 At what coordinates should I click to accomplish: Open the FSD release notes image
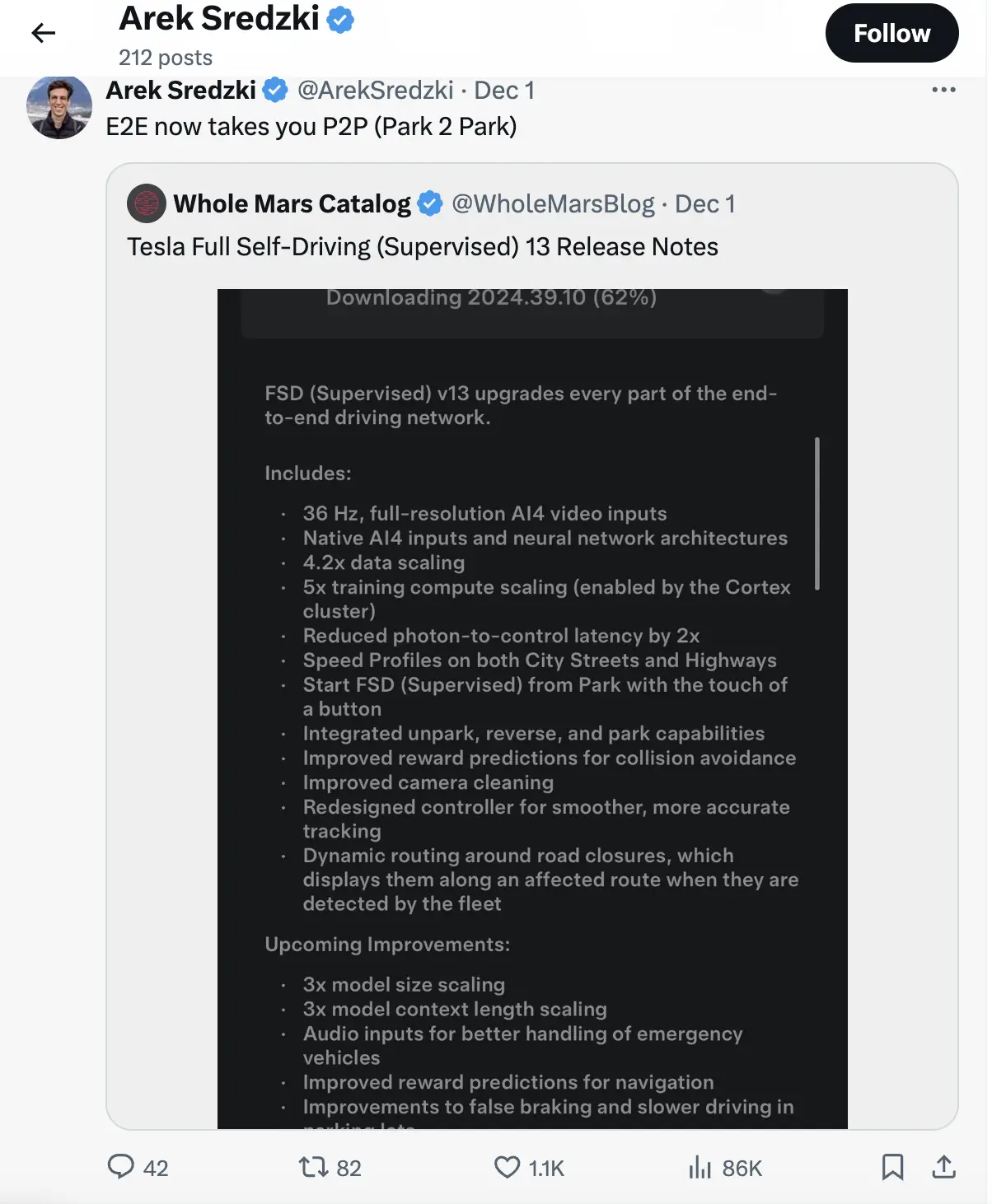532,708
